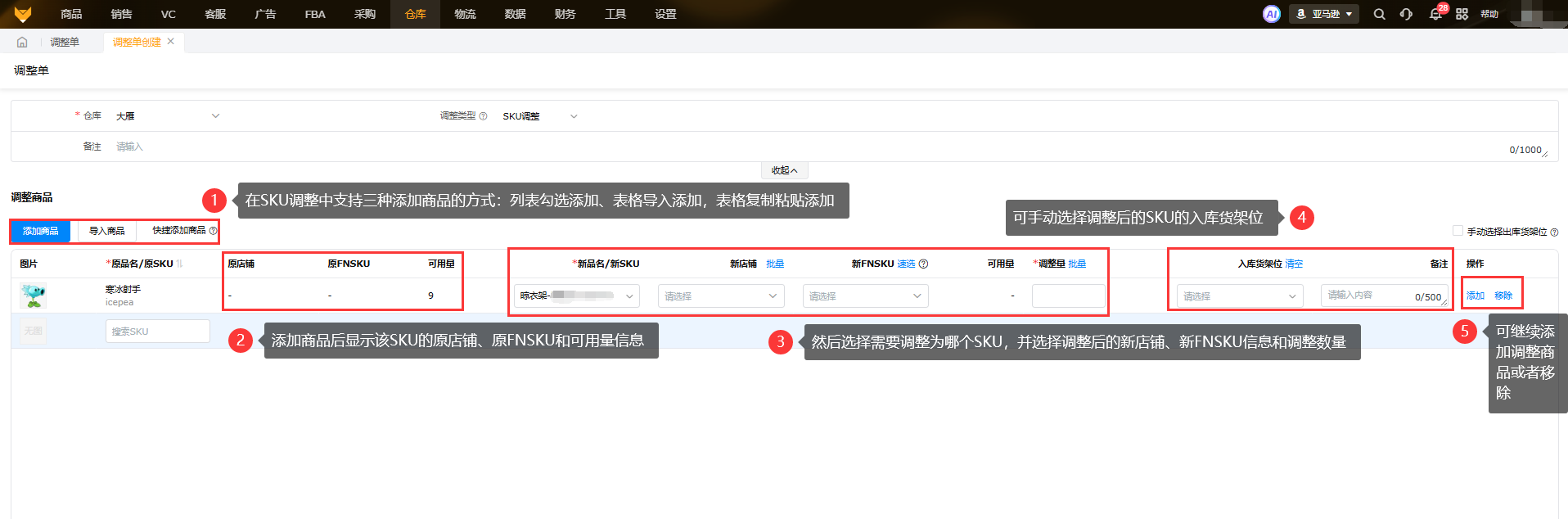Focus the 搜索SKU input field
The image size is (1568, 519).
click(157, 331)
